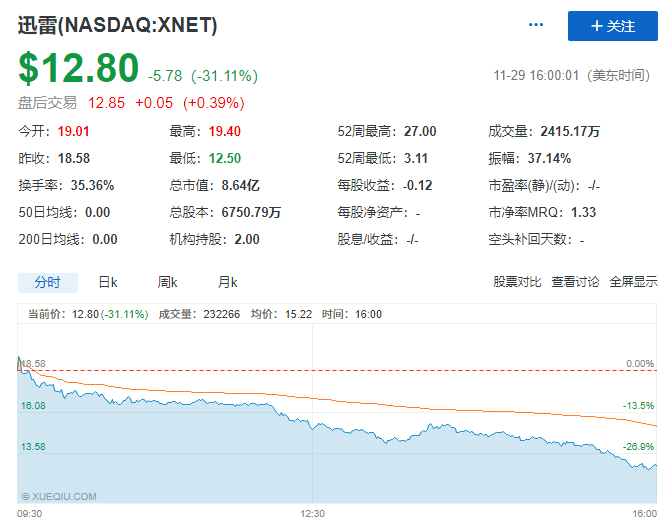The height and width of the screenshot is (521, 672).
Task: Click the 关注 follow button
Action: pos(613,26)
